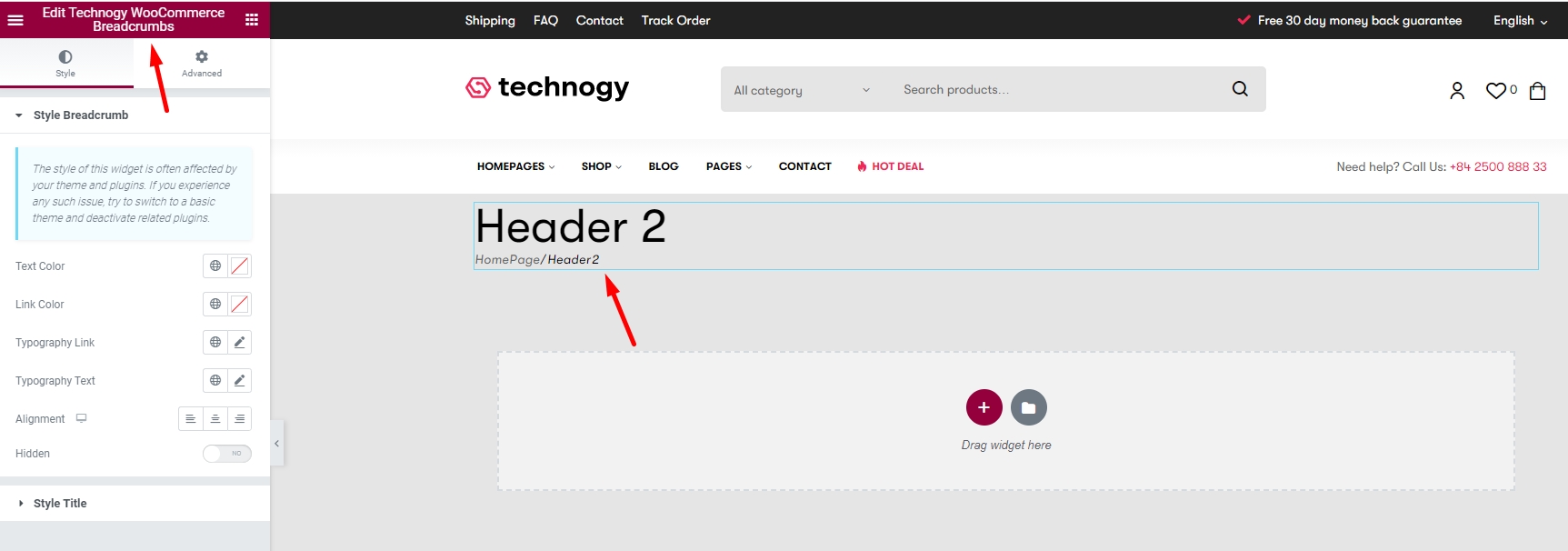Edit Typography Link with pencil icon
The height and width of the screenshot is (551, 1568).
pyautogui.click(x=240, y=343)
